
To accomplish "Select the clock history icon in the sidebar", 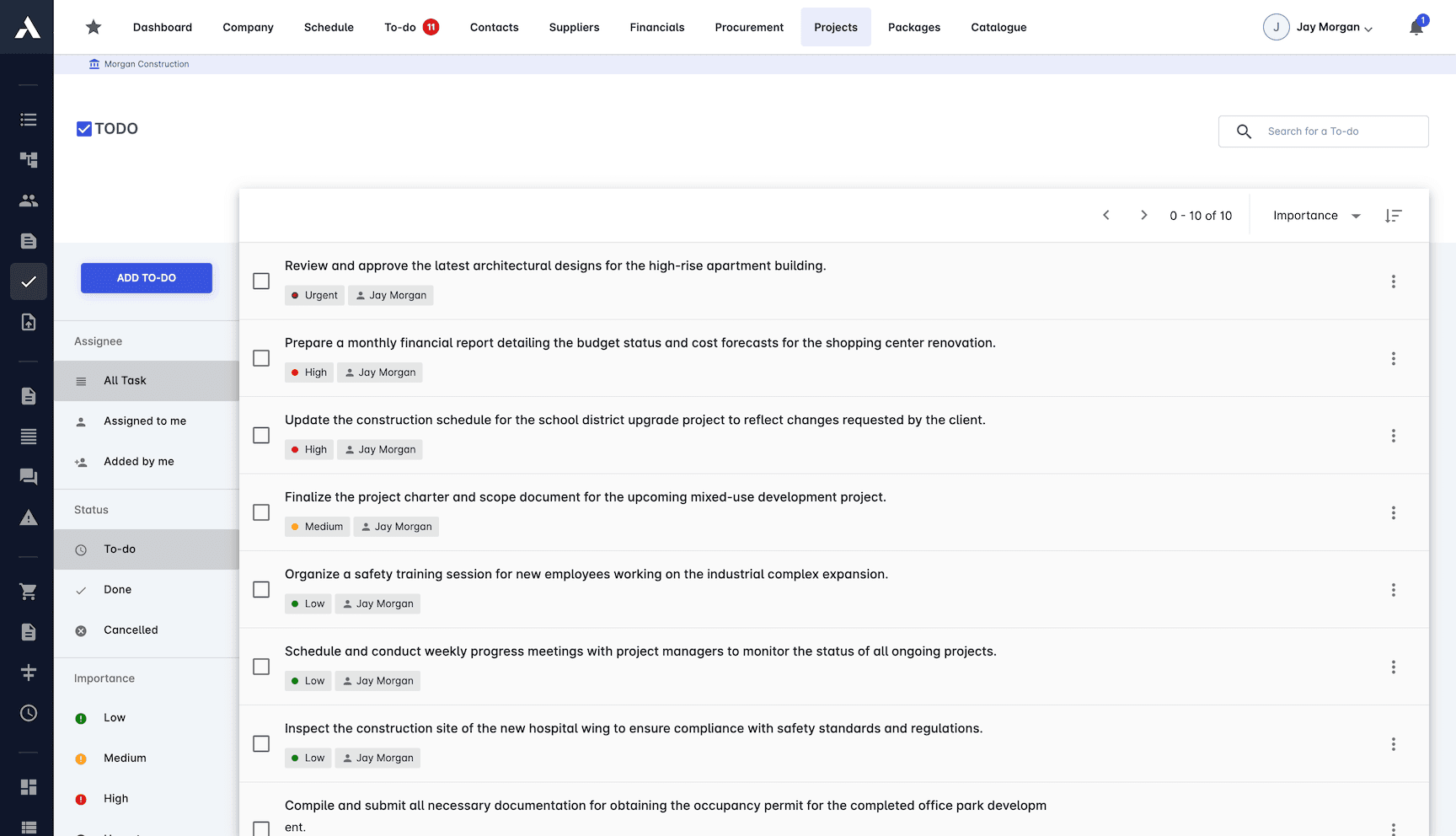I will click(x=28, y=713).
